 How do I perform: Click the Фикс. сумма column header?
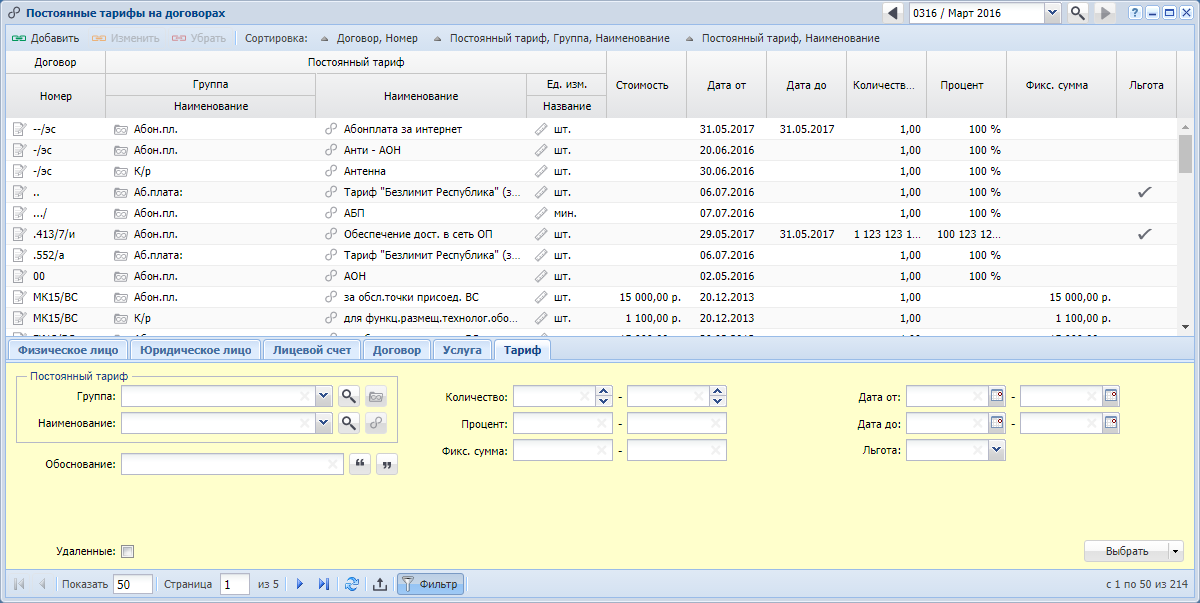click(x=1061, y=85)
